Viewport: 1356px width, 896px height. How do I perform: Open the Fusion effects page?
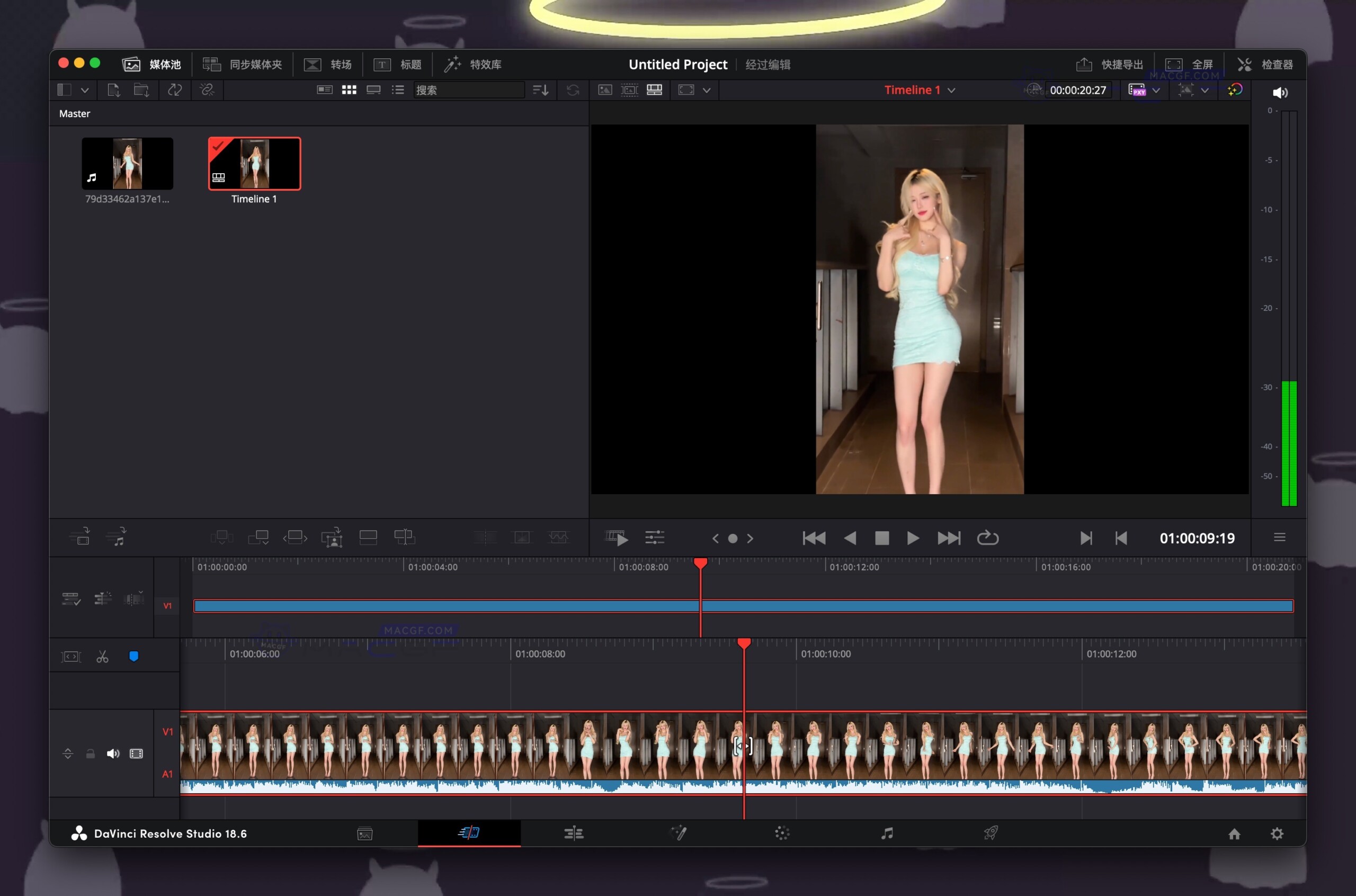pyautogui.click(x=679, y=833)
